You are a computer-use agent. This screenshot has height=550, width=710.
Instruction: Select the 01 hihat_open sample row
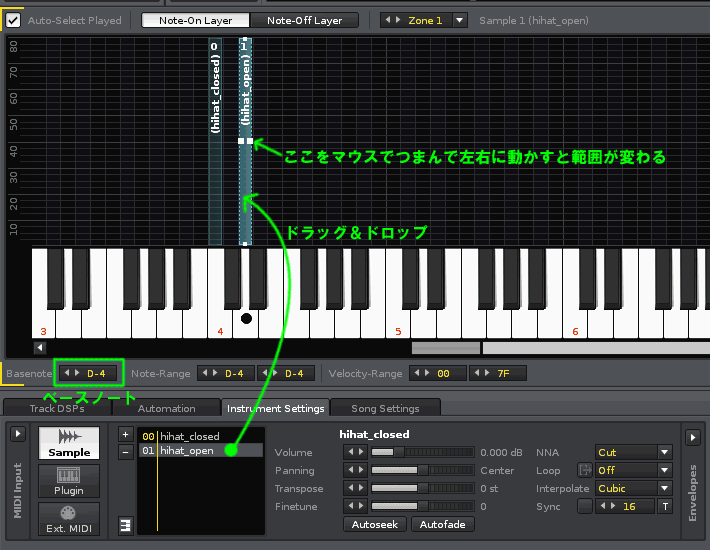(x=201, y=450)
